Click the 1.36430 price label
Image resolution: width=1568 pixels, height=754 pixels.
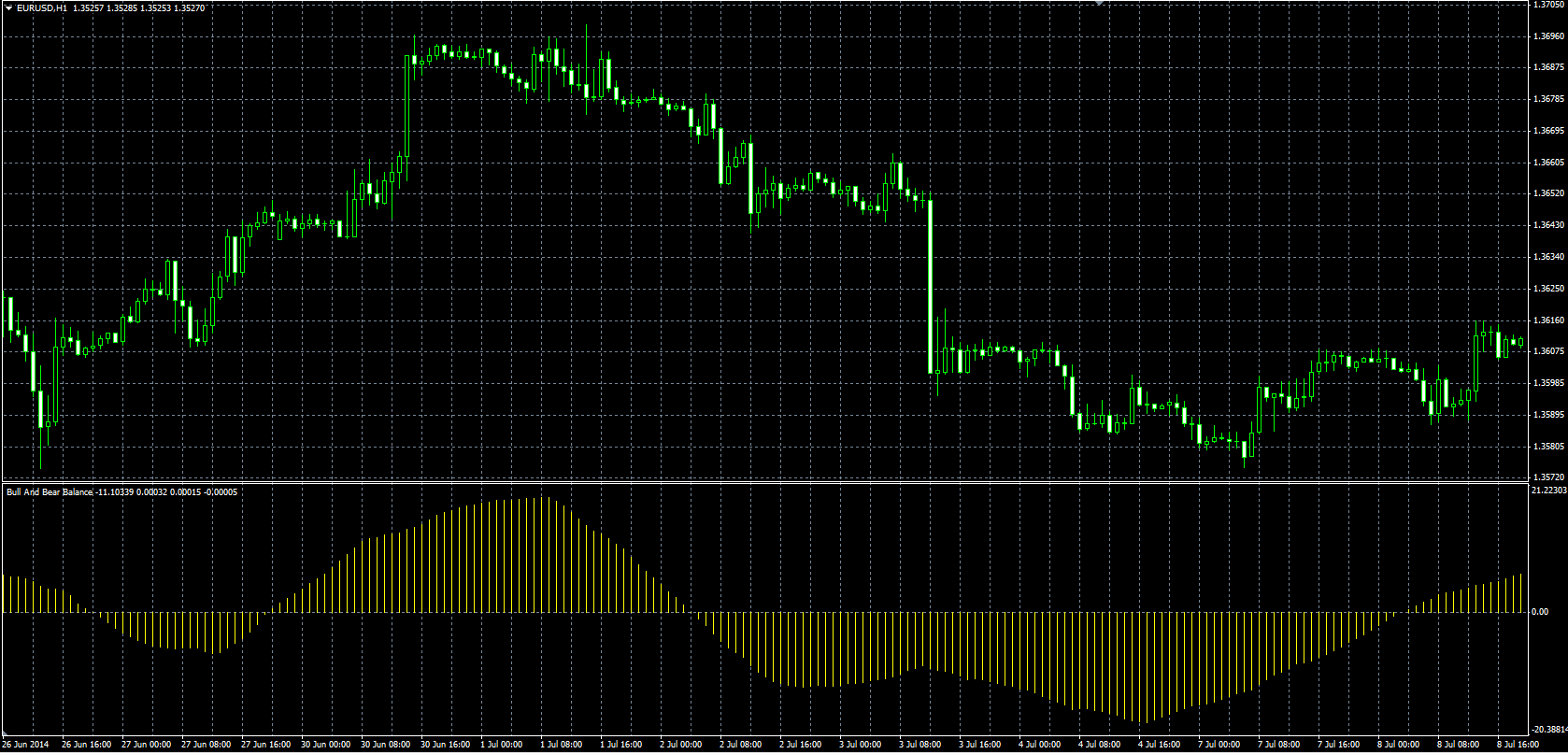point(1549,225)
